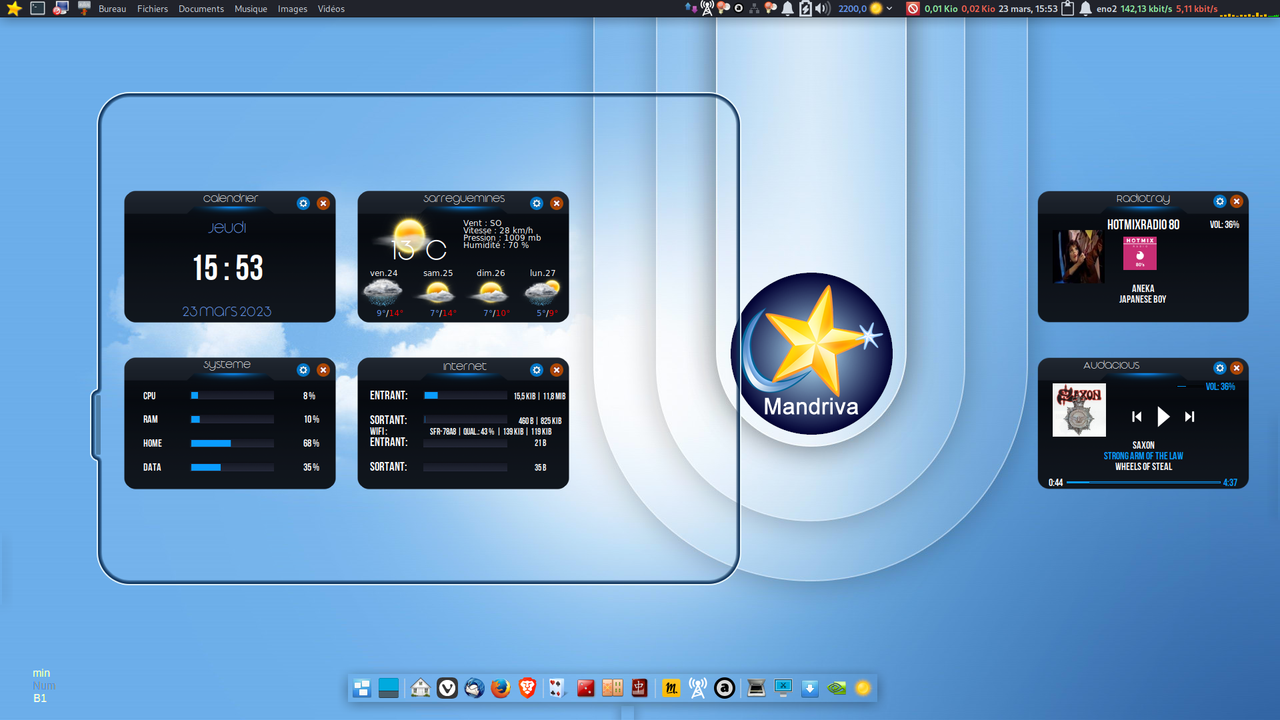The width and height of the screenshot is (1280, 720).
Task: Open the workspace pager in the dock
Action: coord(362,688)
